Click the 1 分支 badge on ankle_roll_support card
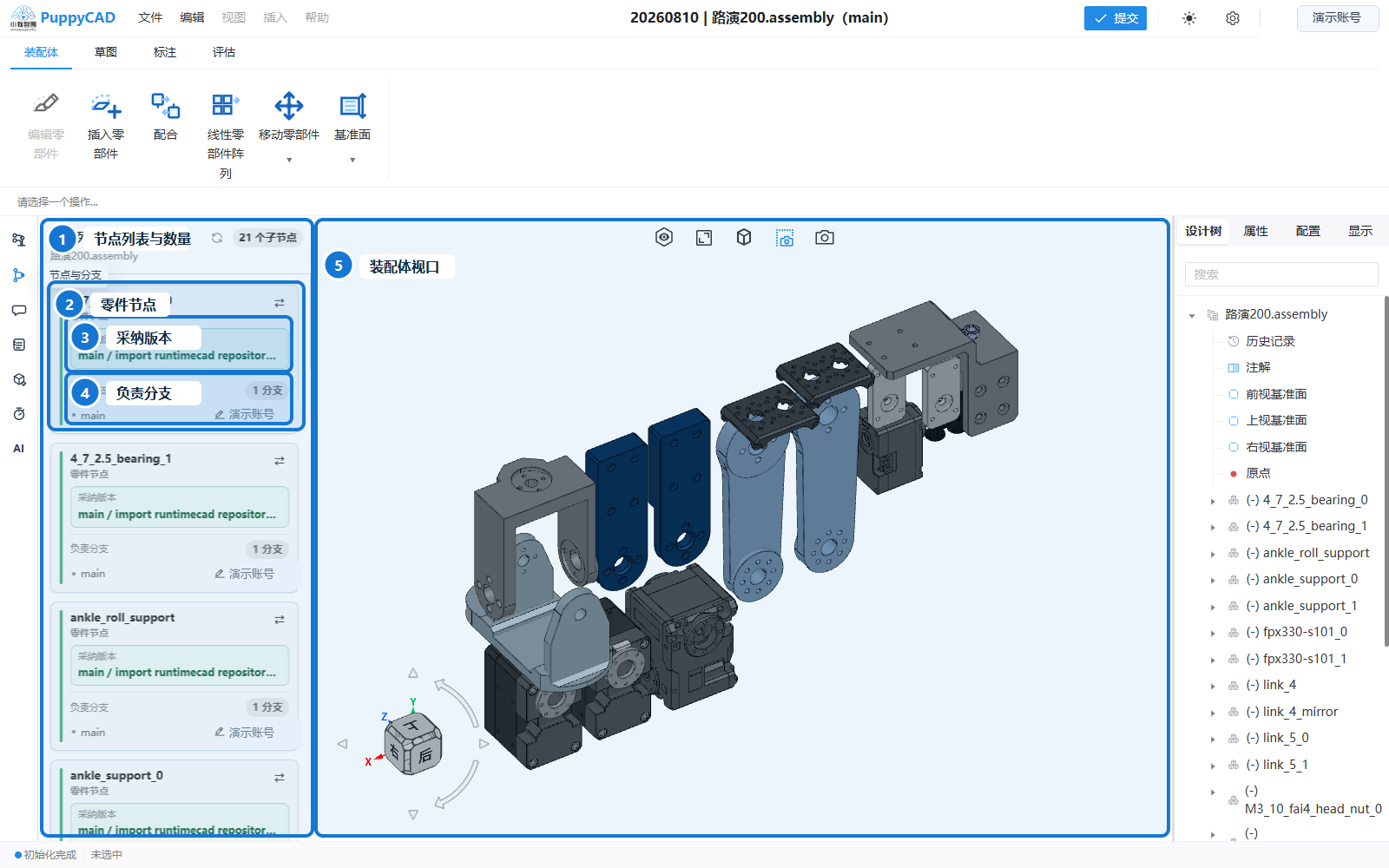This screenshot has width=1389, height=868. point(267,707)
